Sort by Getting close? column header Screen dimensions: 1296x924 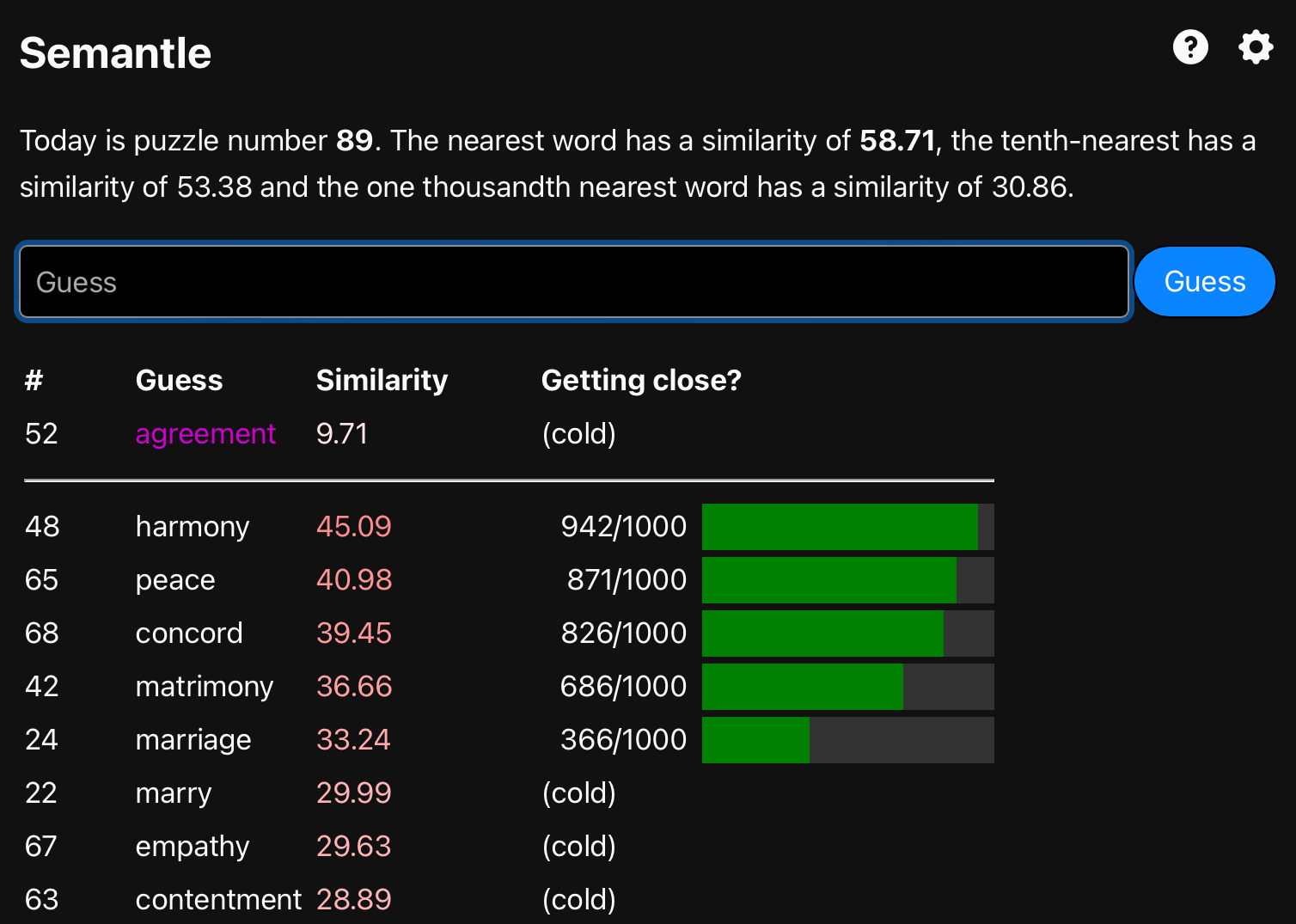coord(641,380)
